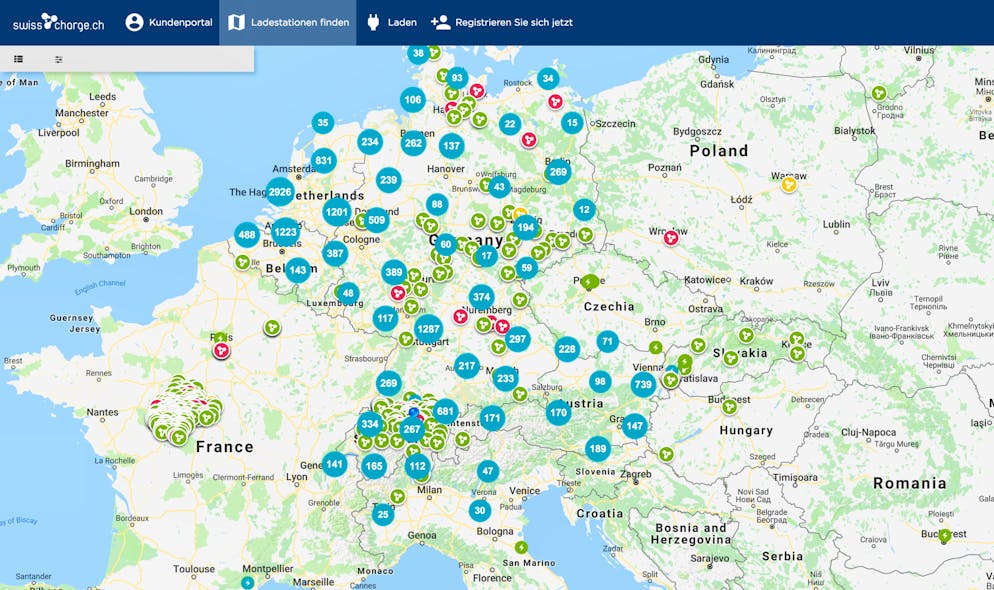
Task: Click the Kundenportal user account icon
Action: (134, 22)
